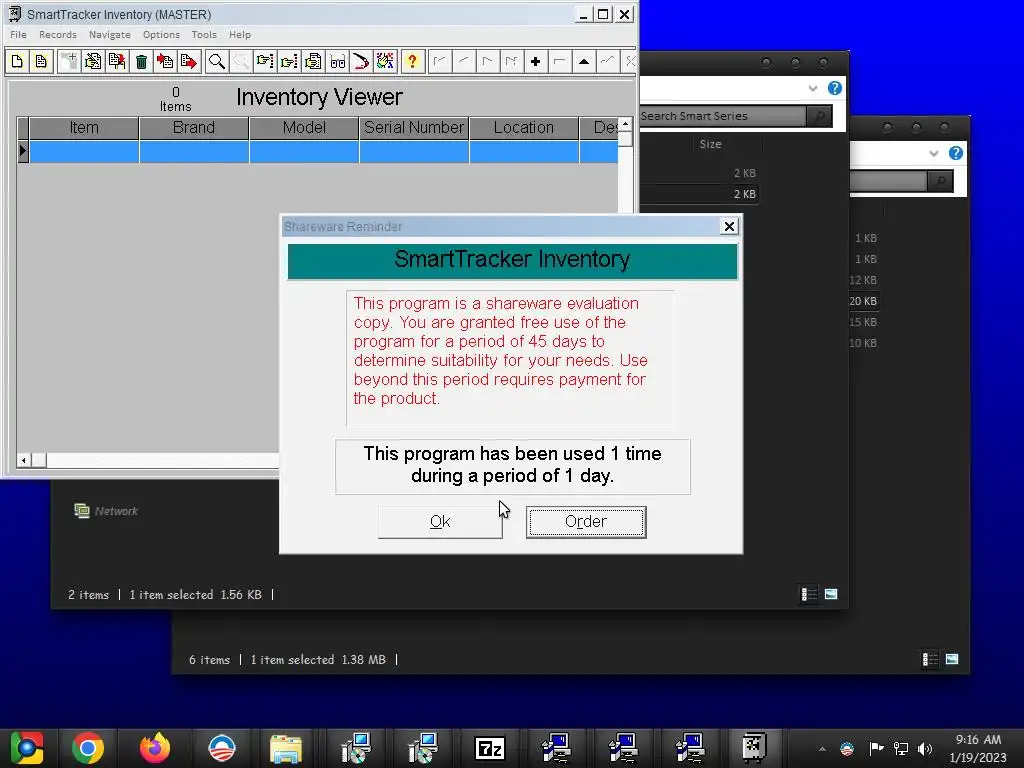Image resolution: width=1024 pixels, height=768 pixels.
Task: Click the import icon with left-pointing red arrow
Action: tap(165, 61)
